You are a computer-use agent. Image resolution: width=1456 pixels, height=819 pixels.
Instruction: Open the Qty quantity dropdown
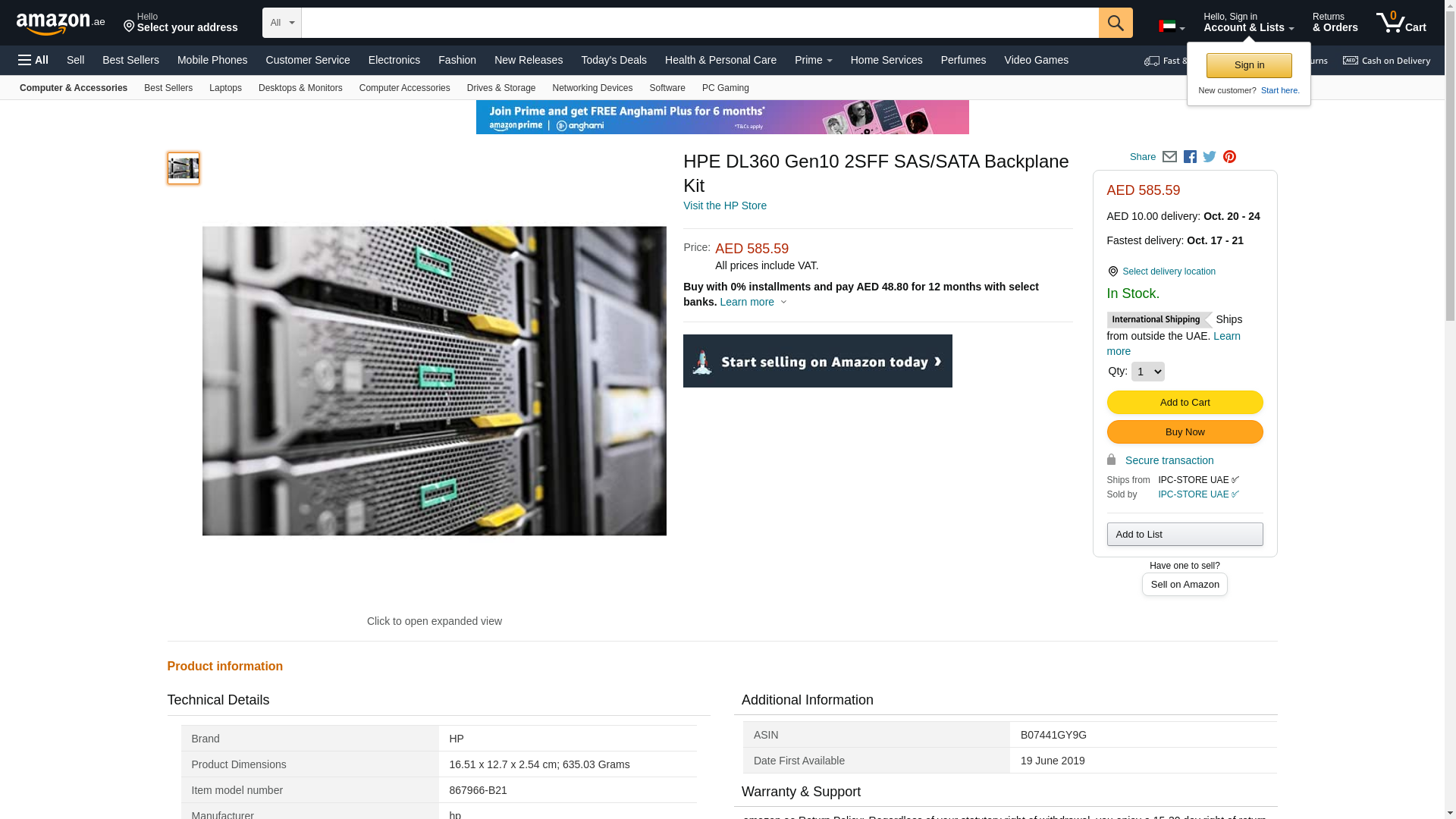(x=1147, y=372)
